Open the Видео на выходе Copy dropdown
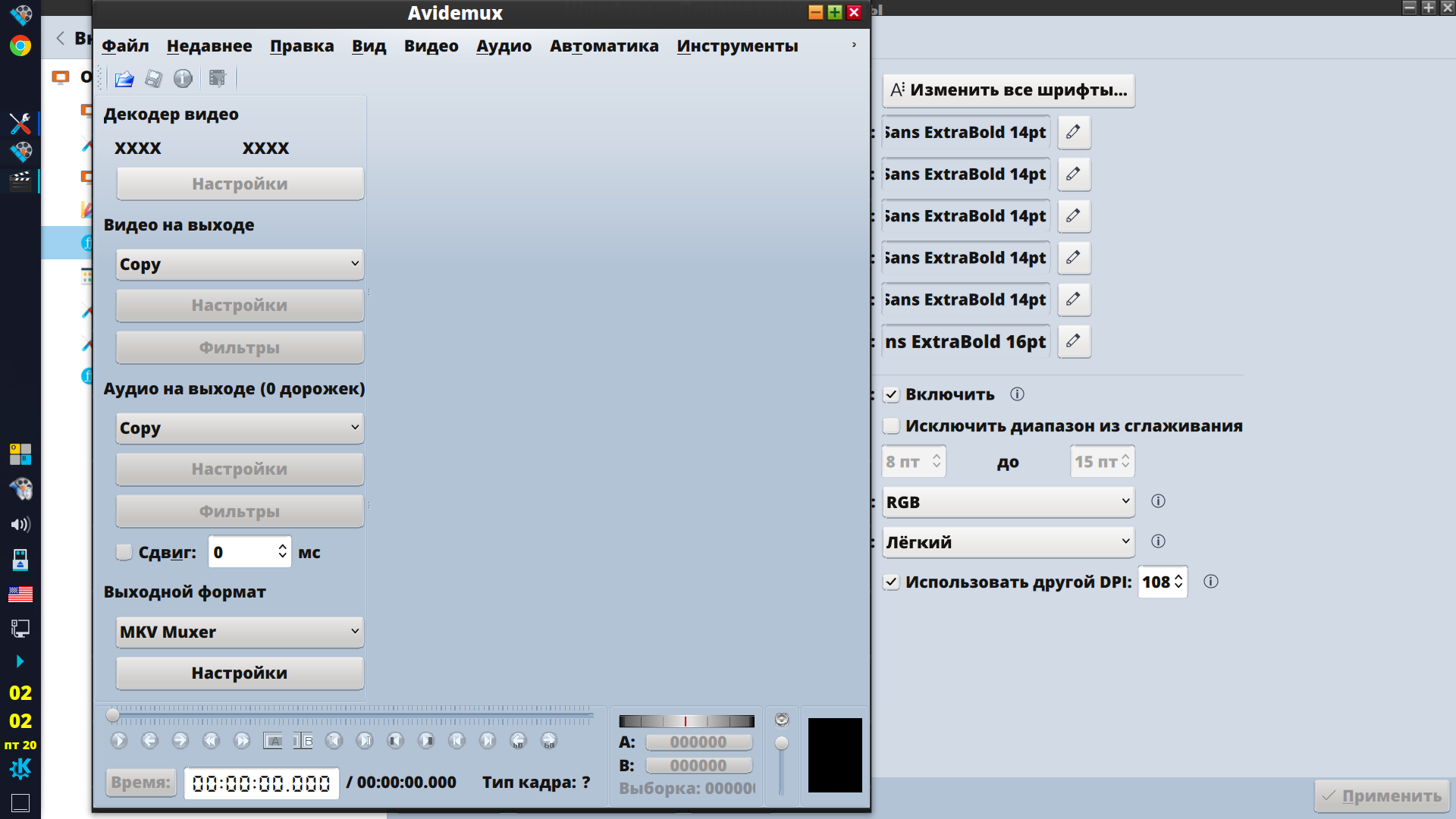Screen dimensions: 1456x819 pyautogui.click(x=240, y=265)
